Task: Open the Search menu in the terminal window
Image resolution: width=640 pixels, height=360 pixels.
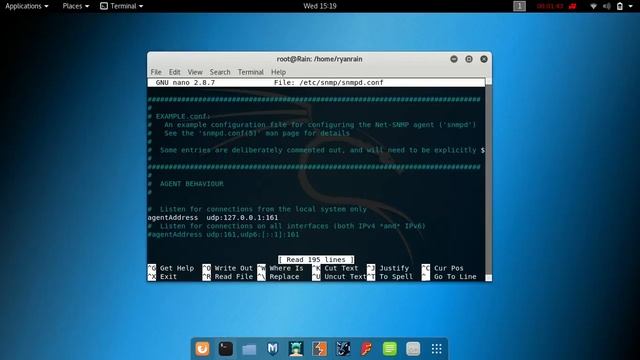Action: coord(220,72)
